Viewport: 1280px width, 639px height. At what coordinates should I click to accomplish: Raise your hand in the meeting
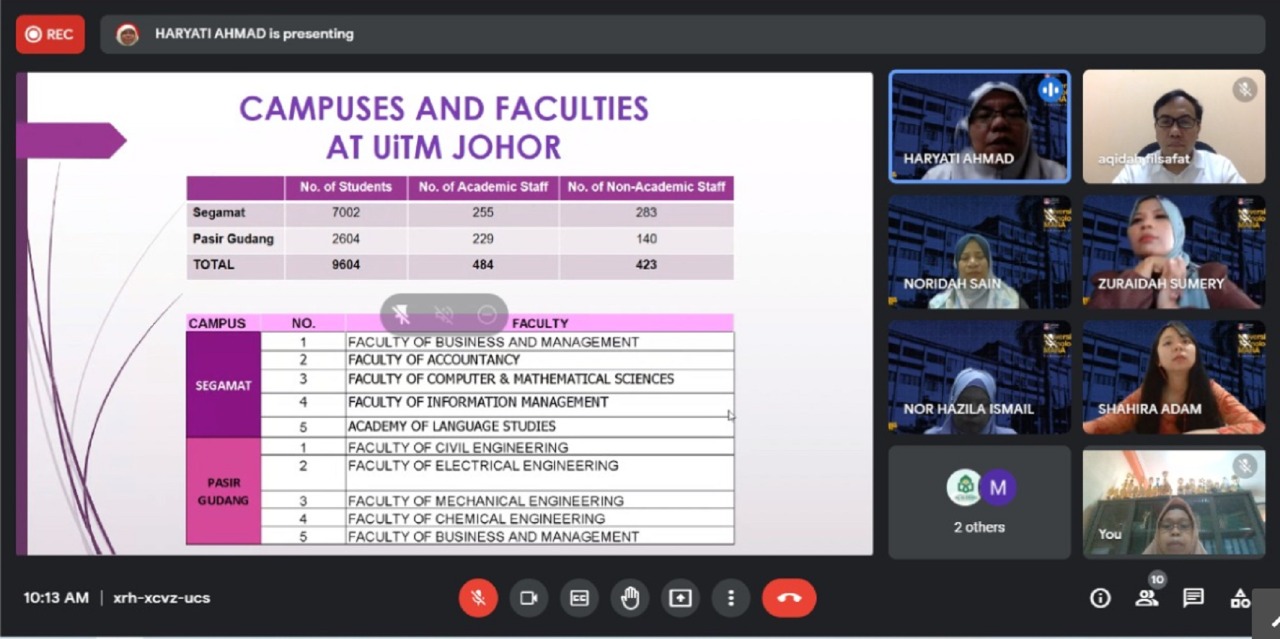tap(630, 598)
